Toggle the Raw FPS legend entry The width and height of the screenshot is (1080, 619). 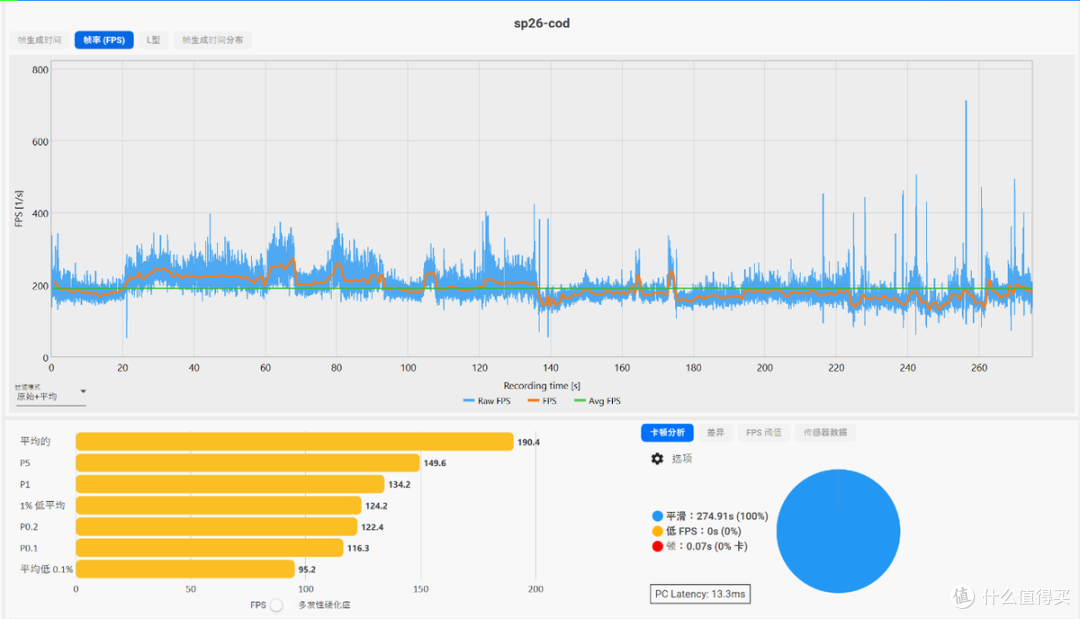coord(487,401)
